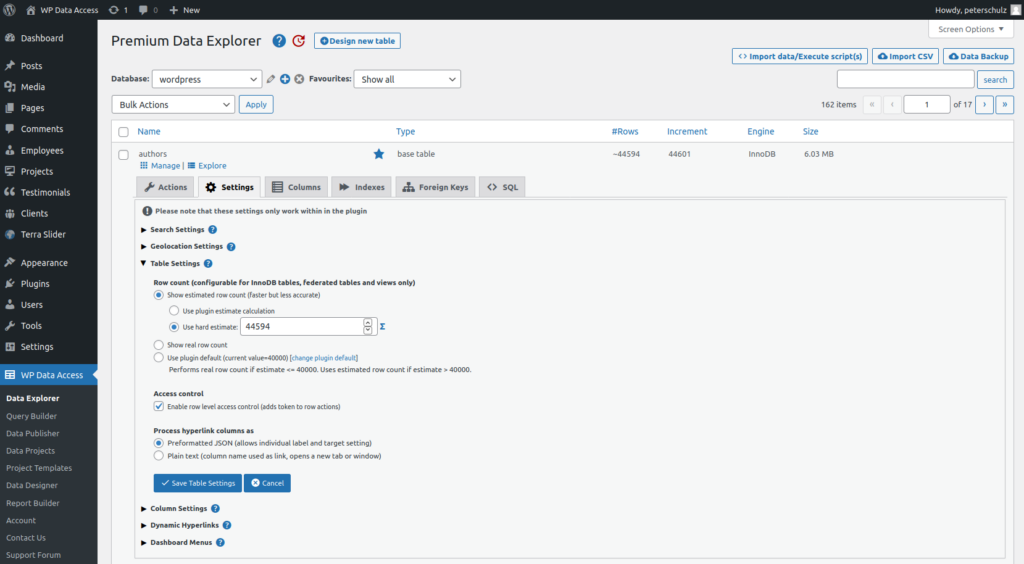The width and height of the screenshot is (1024, 564).
Task: Switch to the Indexes tab
Action: tap(360, 187)
